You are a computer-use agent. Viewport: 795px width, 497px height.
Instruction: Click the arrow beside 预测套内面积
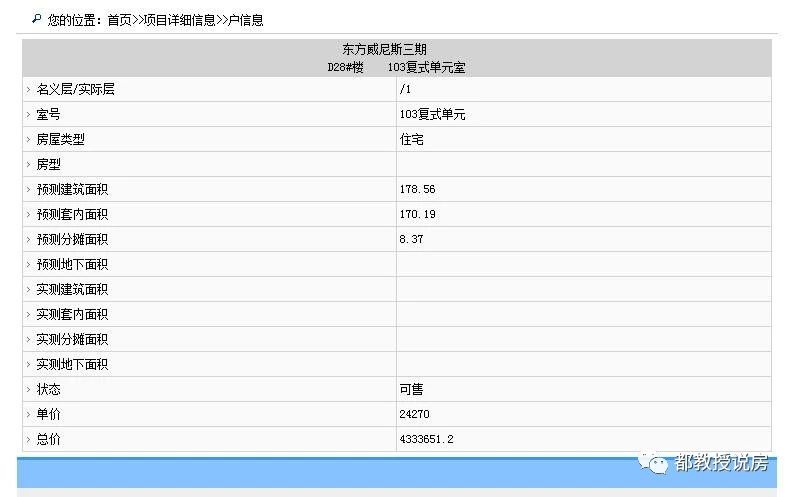(28, 215)
